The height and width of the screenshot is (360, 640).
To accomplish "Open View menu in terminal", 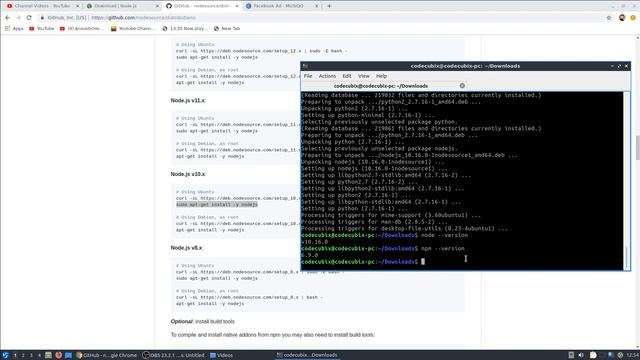I will (x=363, y=76).
